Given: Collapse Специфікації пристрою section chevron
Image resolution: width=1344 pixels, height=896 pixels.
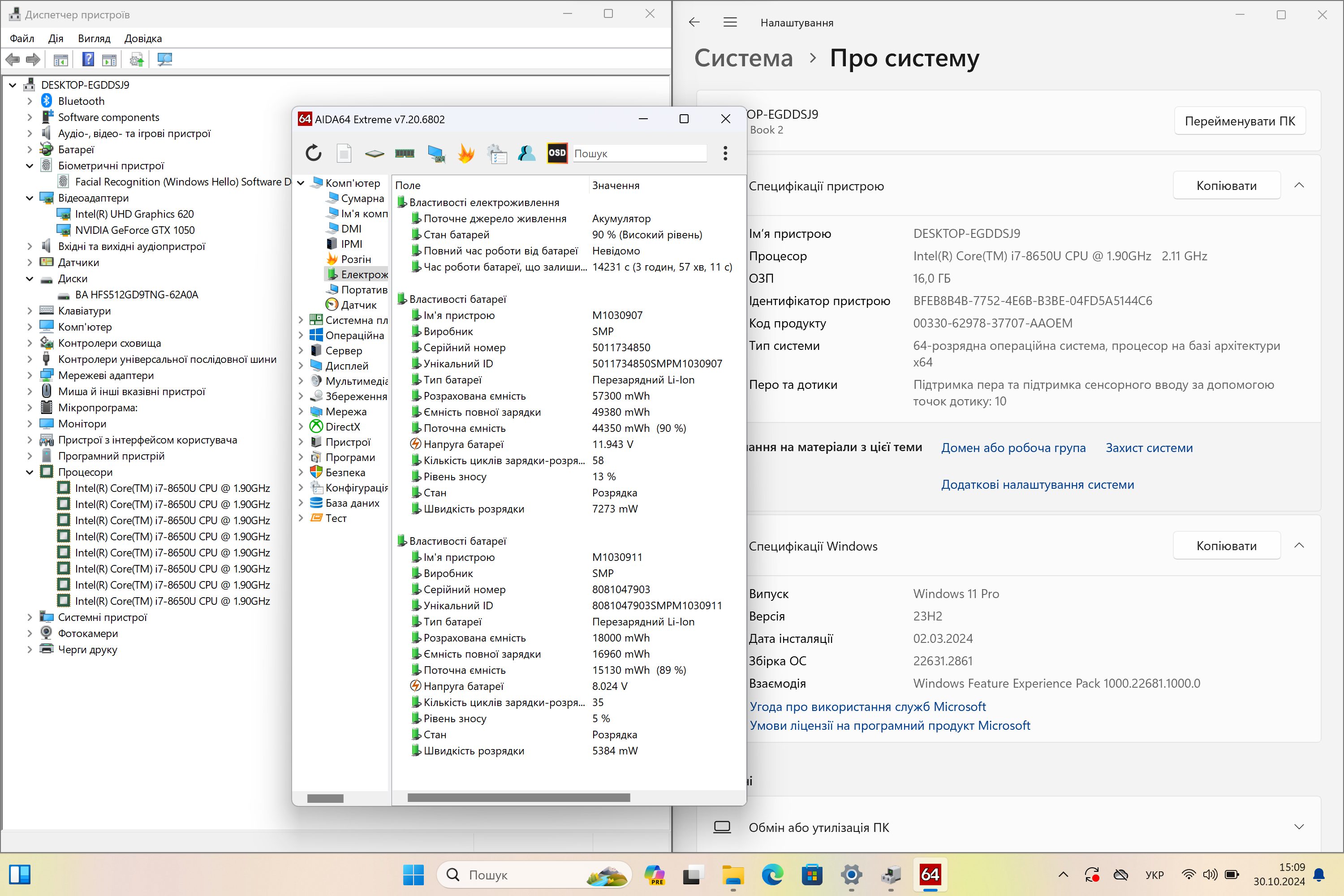Looking at the screenshot, I should pyautogui.click(x=1299, y=185).
